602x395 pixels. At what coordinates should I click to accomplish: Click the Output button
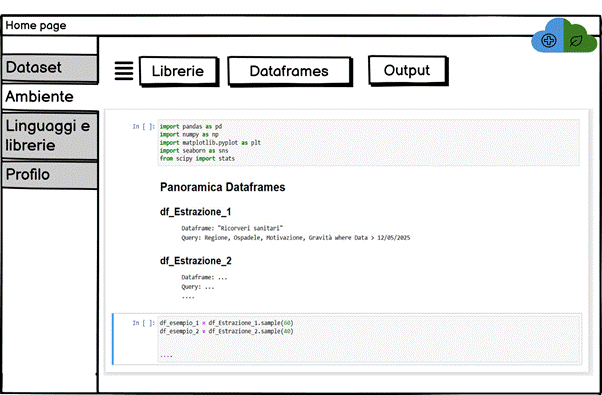pos(407,70)
